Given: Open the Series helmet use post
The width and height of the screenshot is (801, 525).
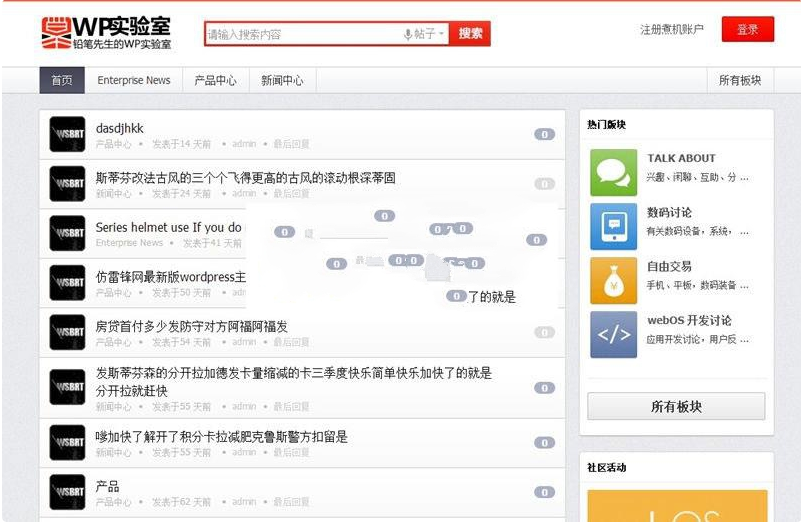Looking at the screenshot, I should pos(169,227).
